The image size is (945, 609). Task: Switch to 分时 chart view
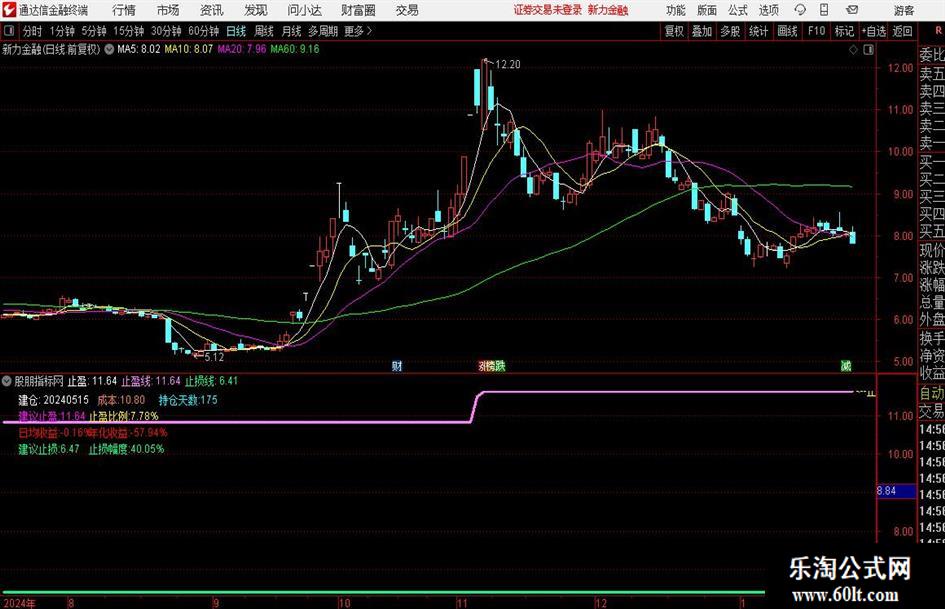point(33,31)
